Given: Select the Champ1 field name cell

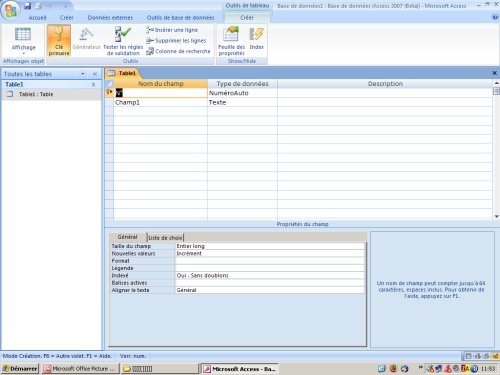Looking at the screenshot, I should [161, 102].
